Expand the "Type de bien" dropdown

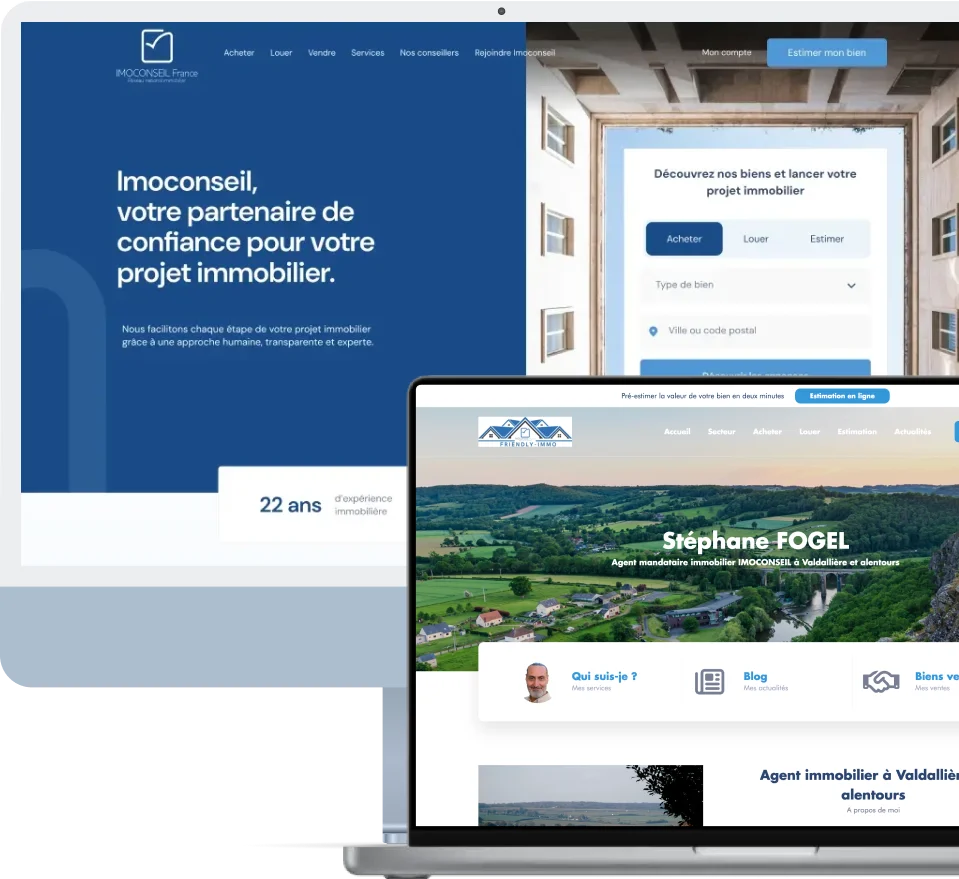(x=755, y=285)
